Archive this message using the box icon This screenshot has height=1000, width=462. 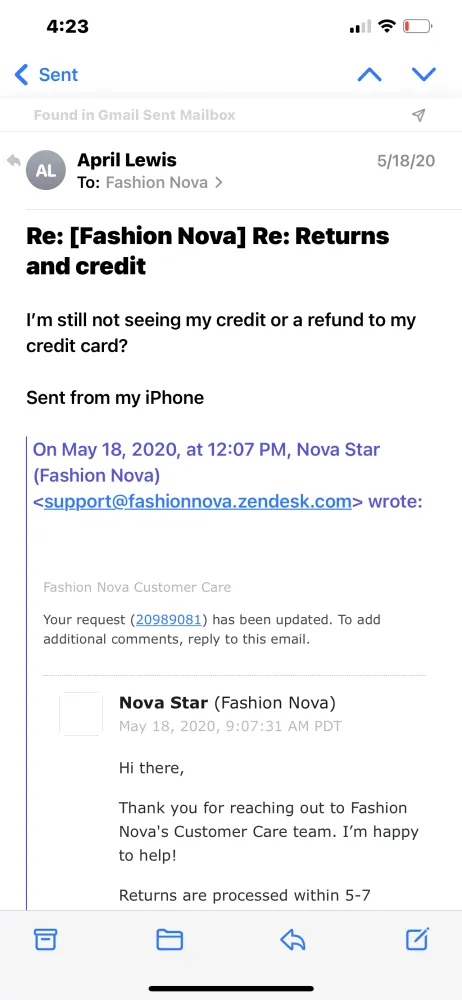point(45,939)
